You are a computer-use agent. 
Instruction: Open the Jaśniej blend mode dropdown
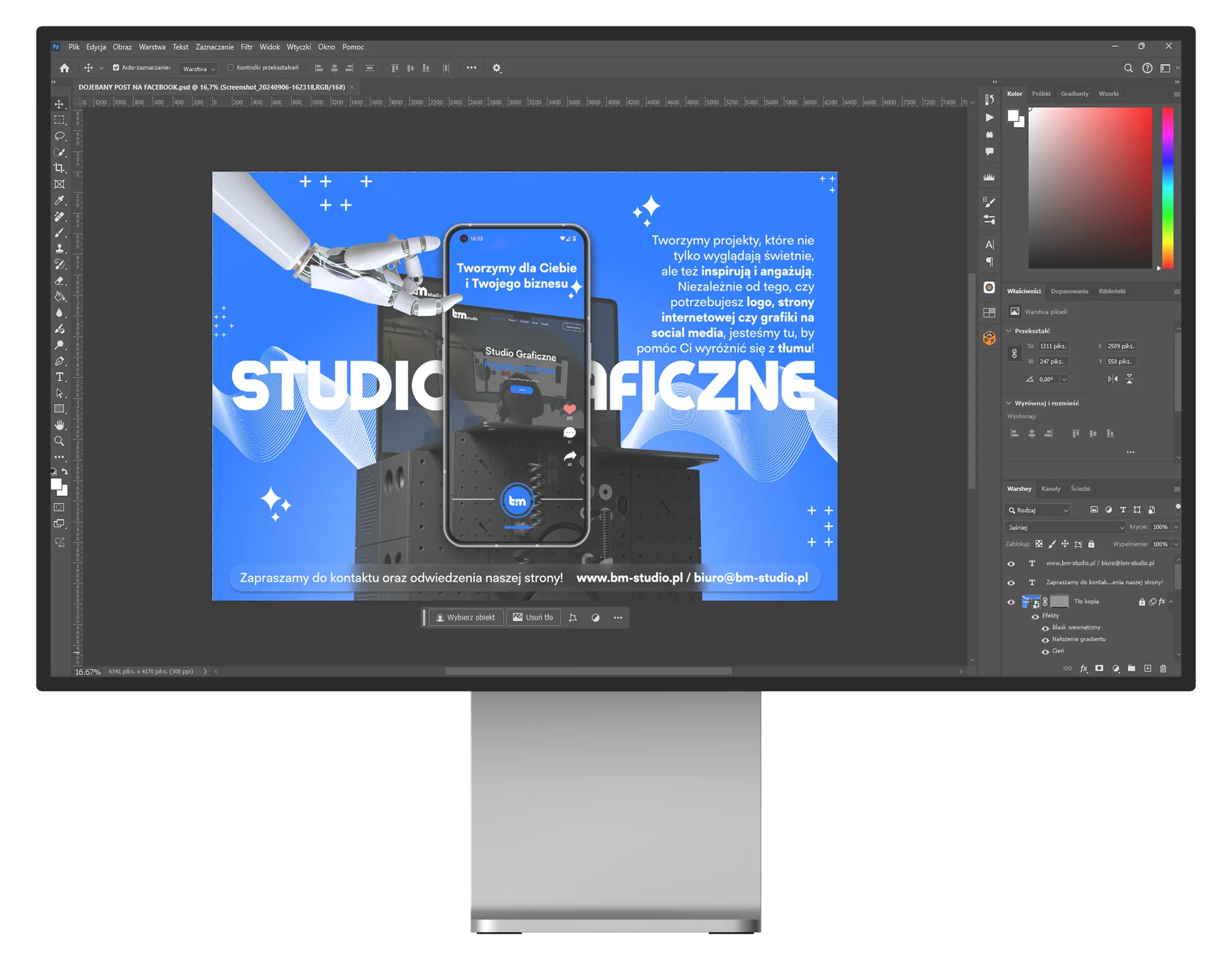(1065, 528)
